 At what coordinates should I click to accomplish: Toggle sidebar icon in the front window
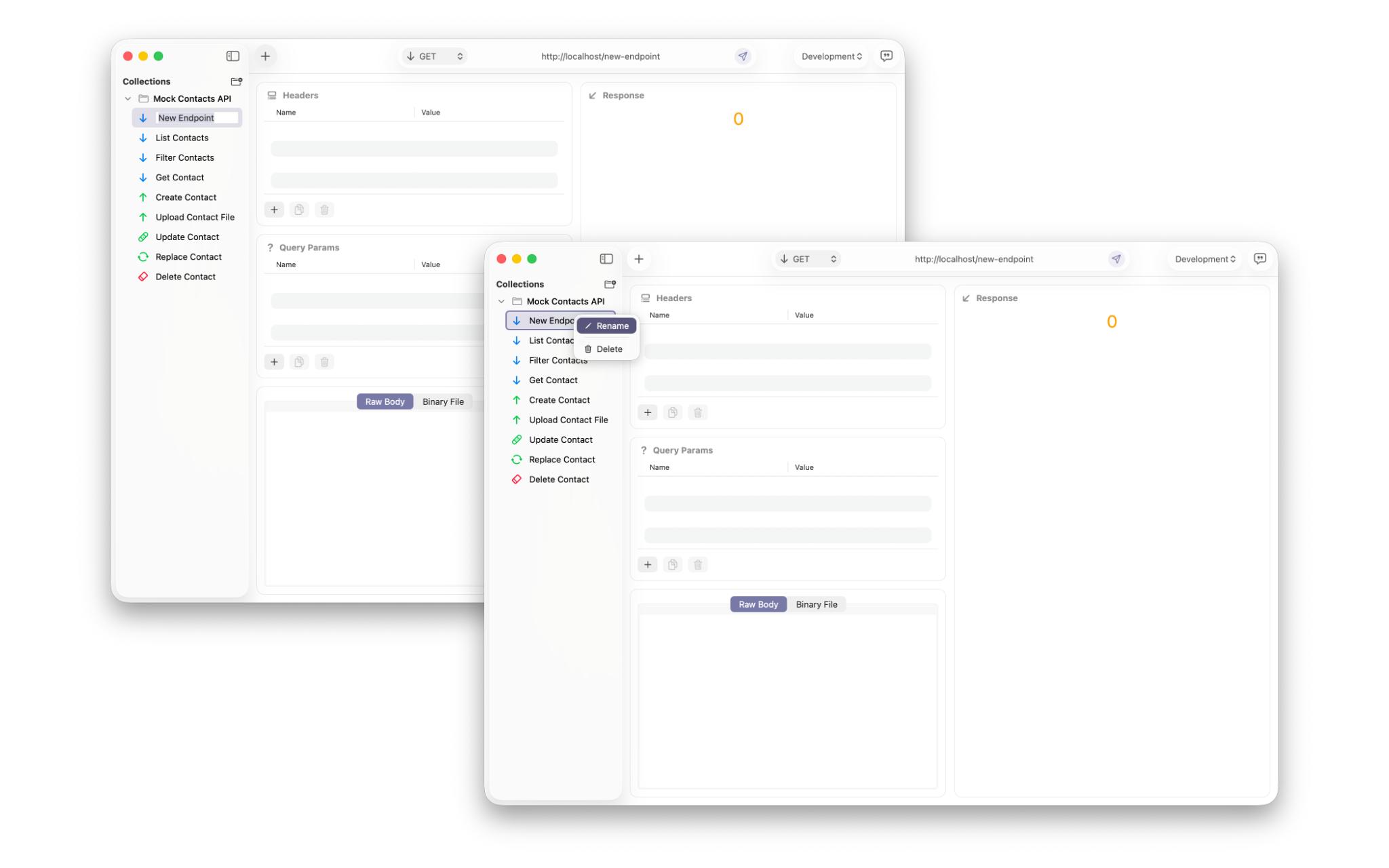pyautogui.click(x=606, y=259)
